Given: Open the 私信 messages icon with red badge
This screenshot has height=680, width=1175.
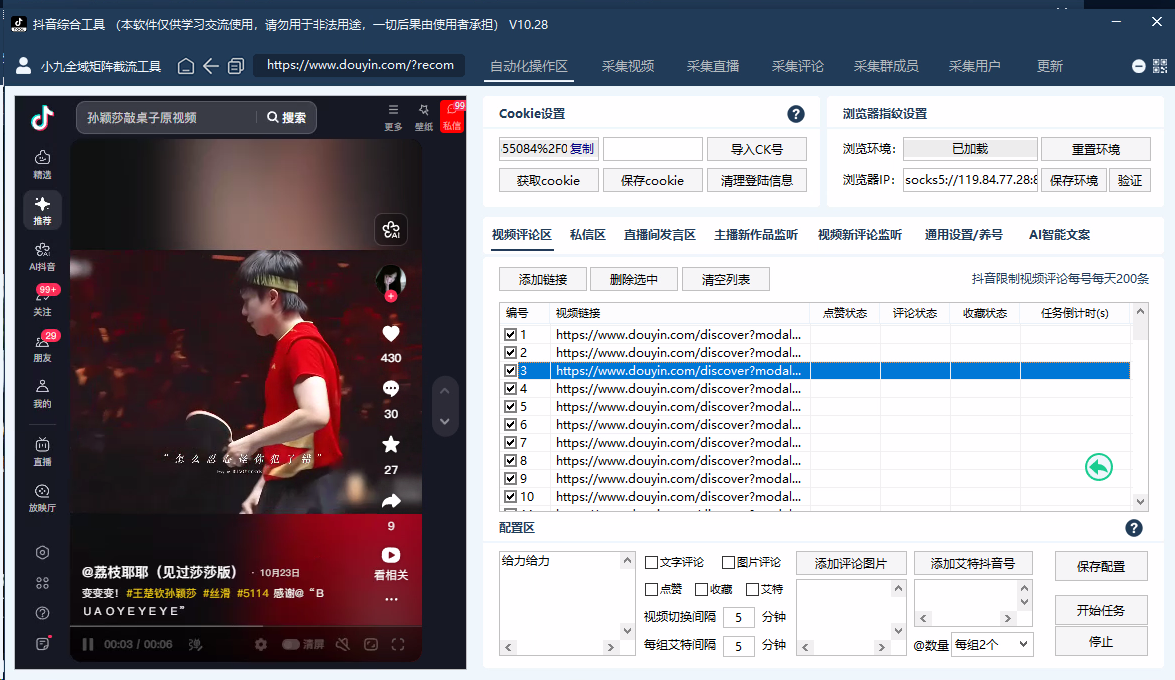Looking at the screenshot, I should [x=452, y=116].
